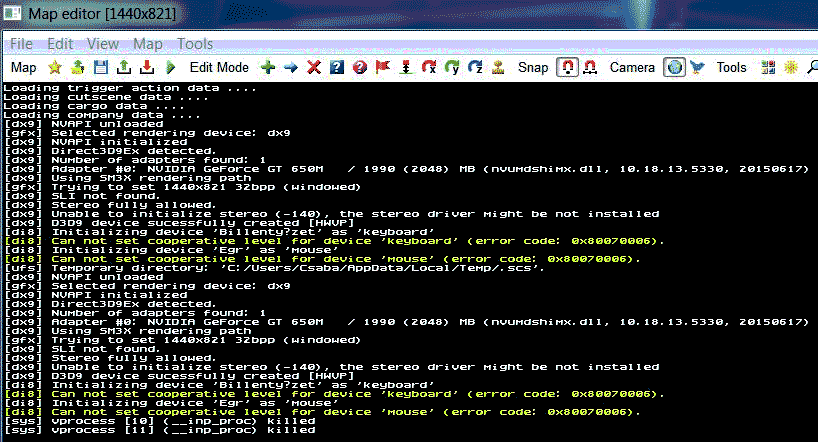Click the rotate around Z axis icon
Image resolution: width=818 pixels, height=442 pixels.
475,67
